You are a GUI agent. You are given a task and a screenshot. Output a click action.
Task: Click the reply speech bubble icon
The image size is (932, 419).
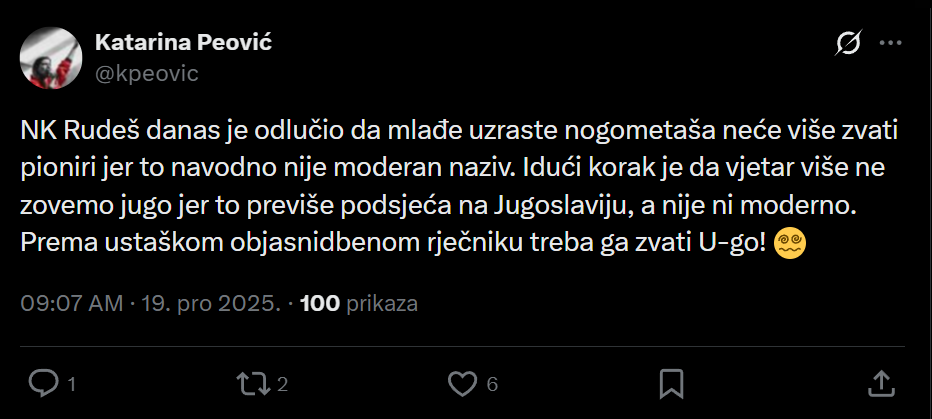[43, 383]
